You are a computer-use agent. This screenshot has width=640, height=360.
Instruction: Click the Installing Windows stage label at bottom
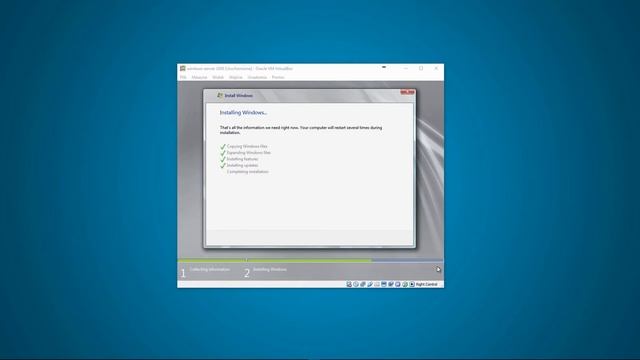coord(270,269)
